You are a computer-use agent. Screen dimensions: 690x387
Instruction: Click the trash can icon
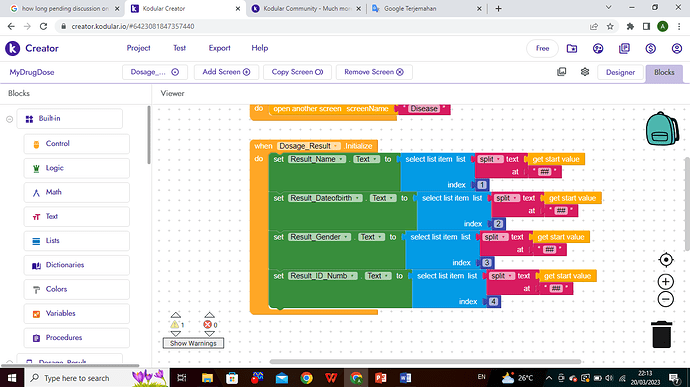coord(661,334)
